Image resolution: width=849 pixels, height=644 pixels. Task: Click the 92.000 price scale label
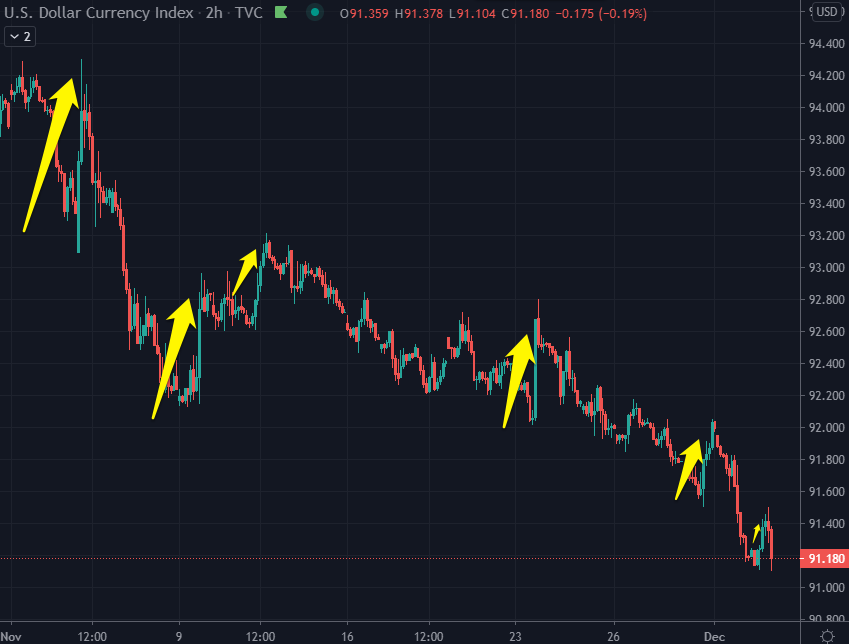(x=826, y=427)
